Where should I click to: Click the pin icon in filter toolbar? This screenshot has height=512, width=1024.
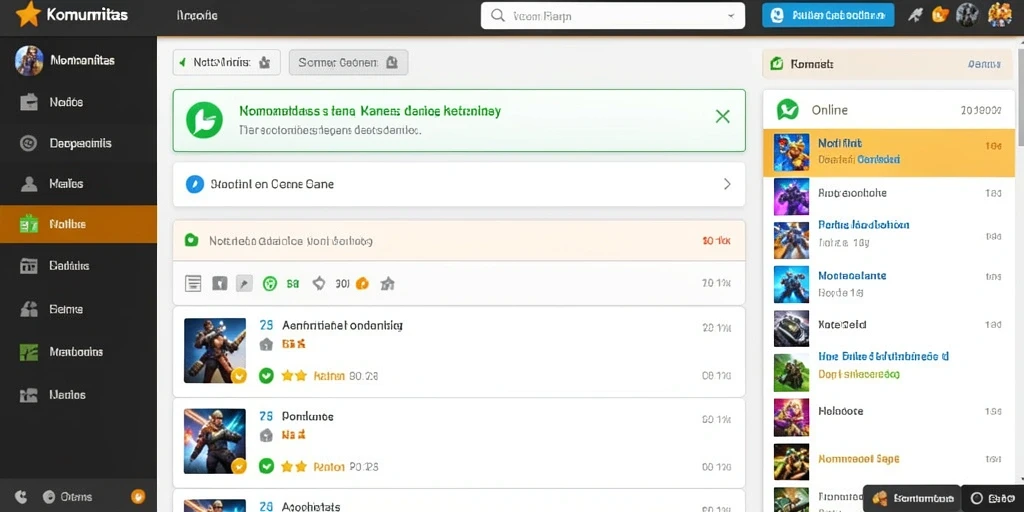(244, 283)
